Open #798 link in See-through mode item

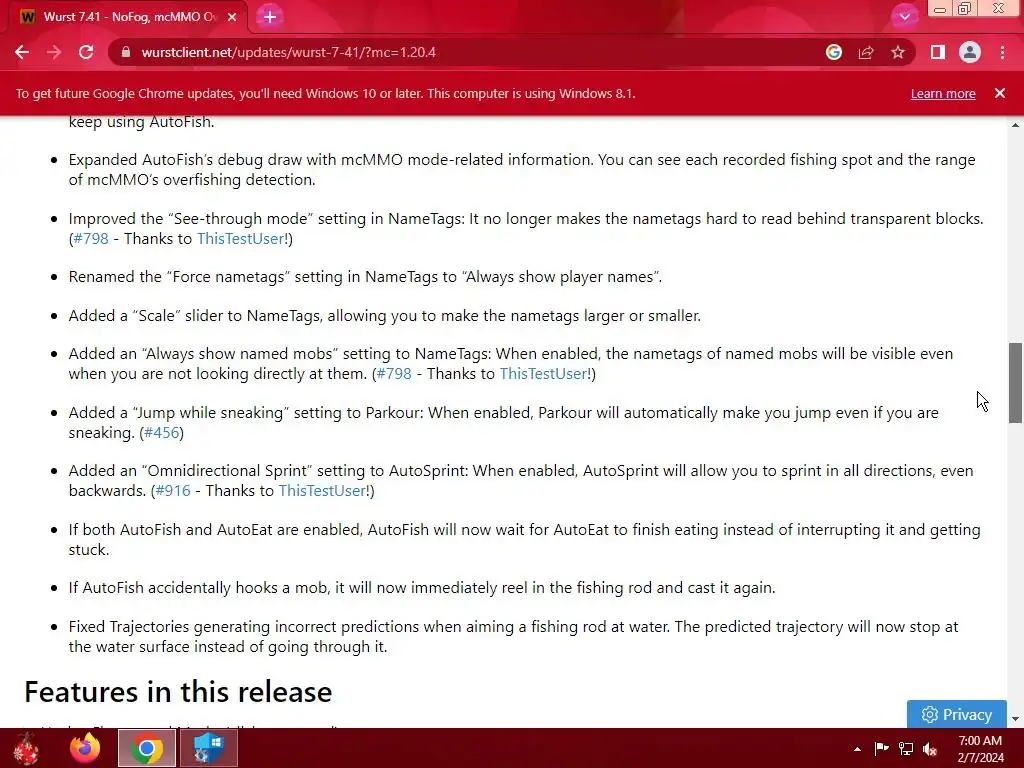tap(91, 238)
